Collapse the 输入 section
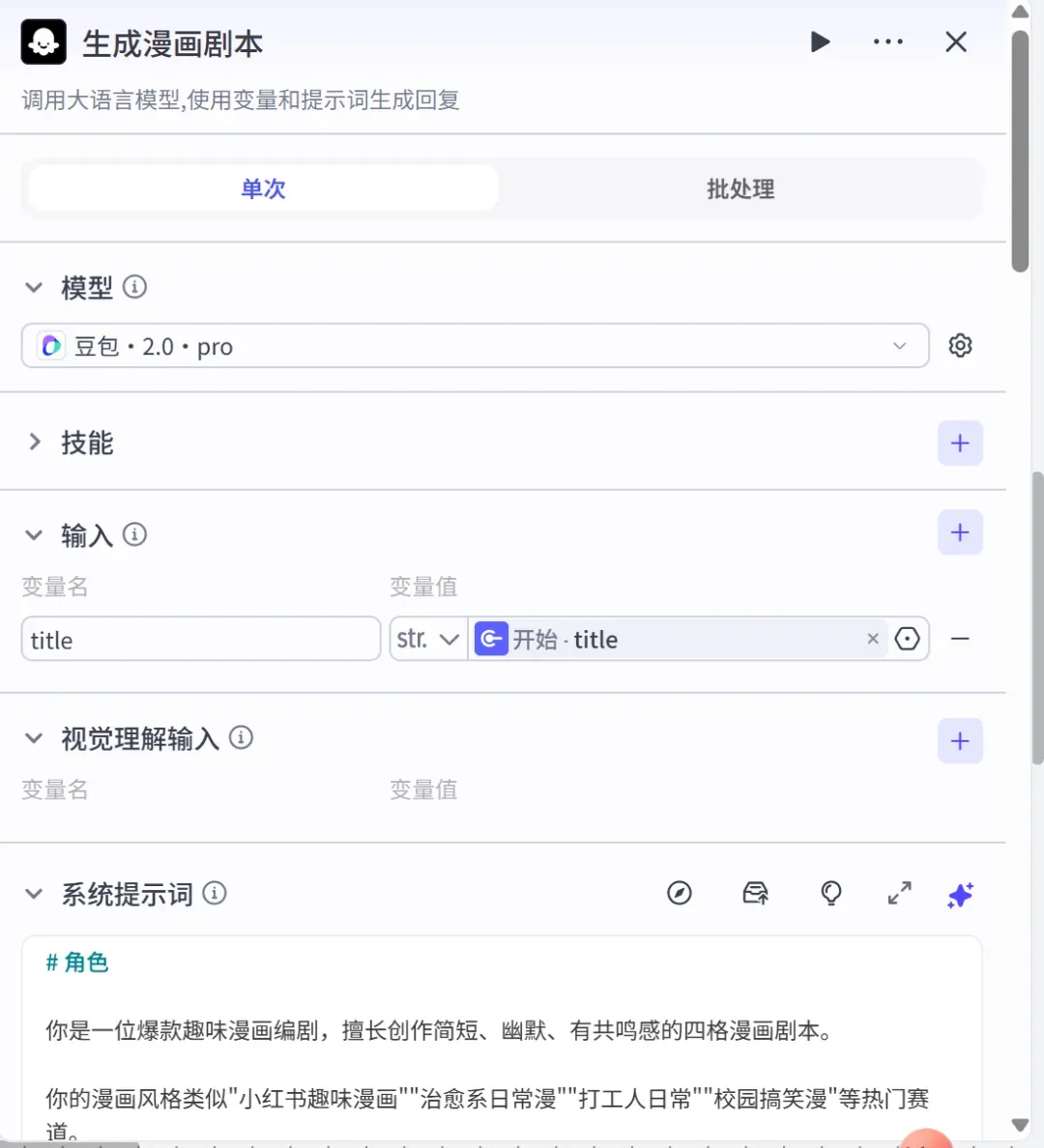Screen dimensions: 1044x1148 click(x=34, y=535)
